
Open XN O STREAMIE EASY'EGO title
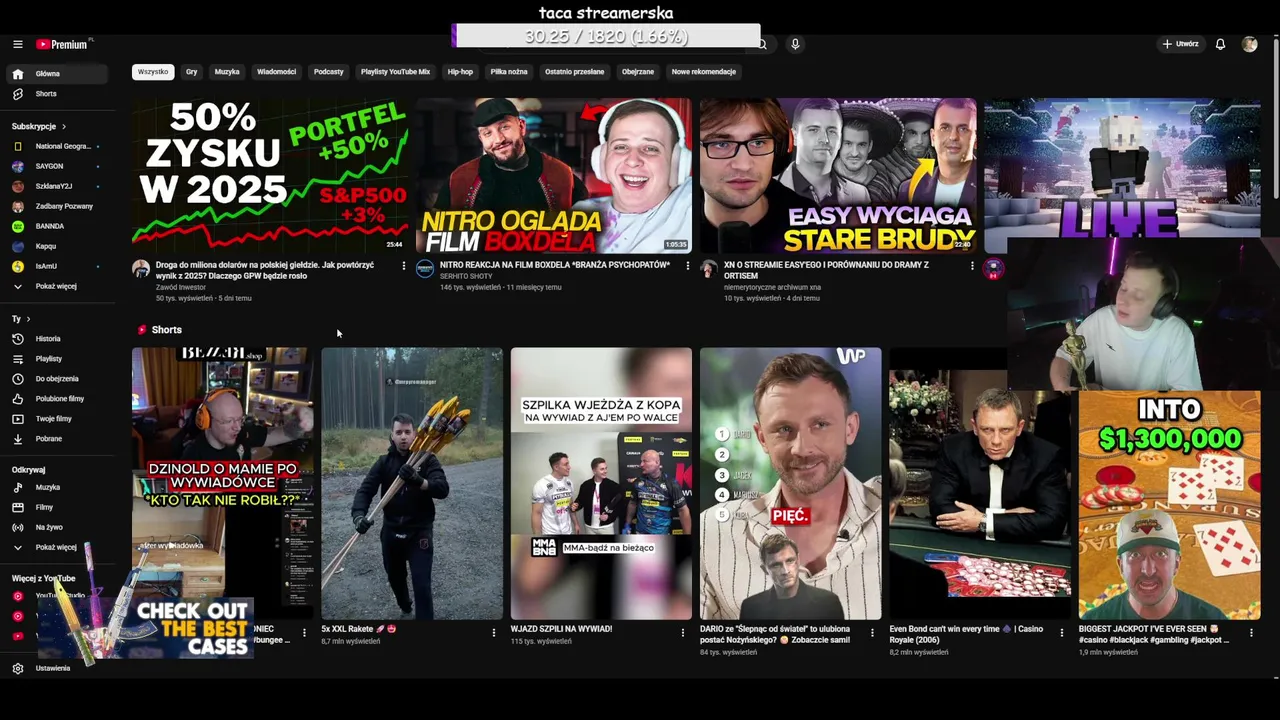click(826, 270)
